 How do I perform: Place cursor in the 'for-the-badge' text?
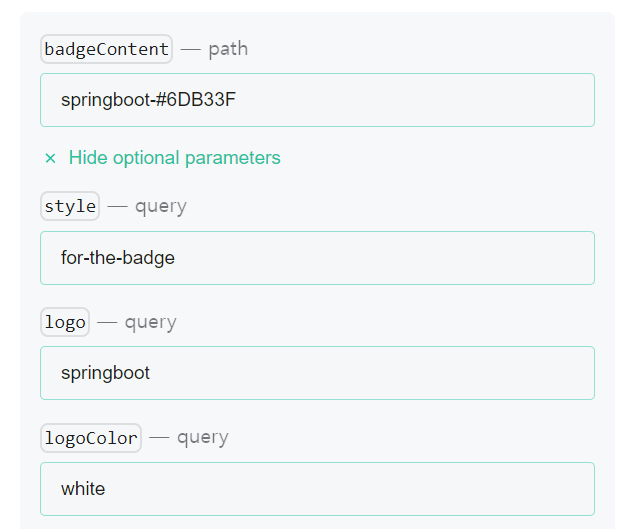118,258
